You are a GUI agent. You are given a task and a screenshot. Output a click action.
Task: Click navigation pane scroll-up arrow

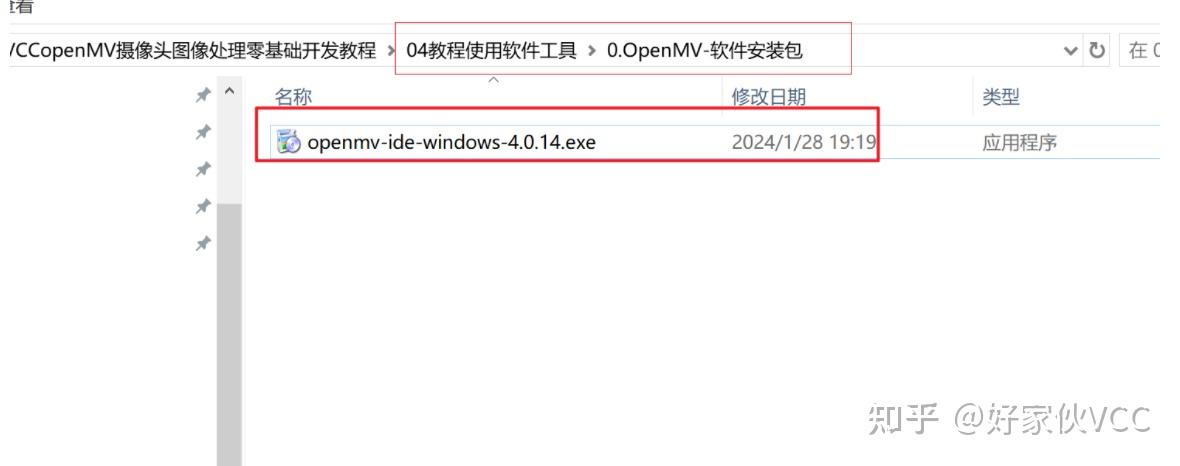(x=230, y=92)
